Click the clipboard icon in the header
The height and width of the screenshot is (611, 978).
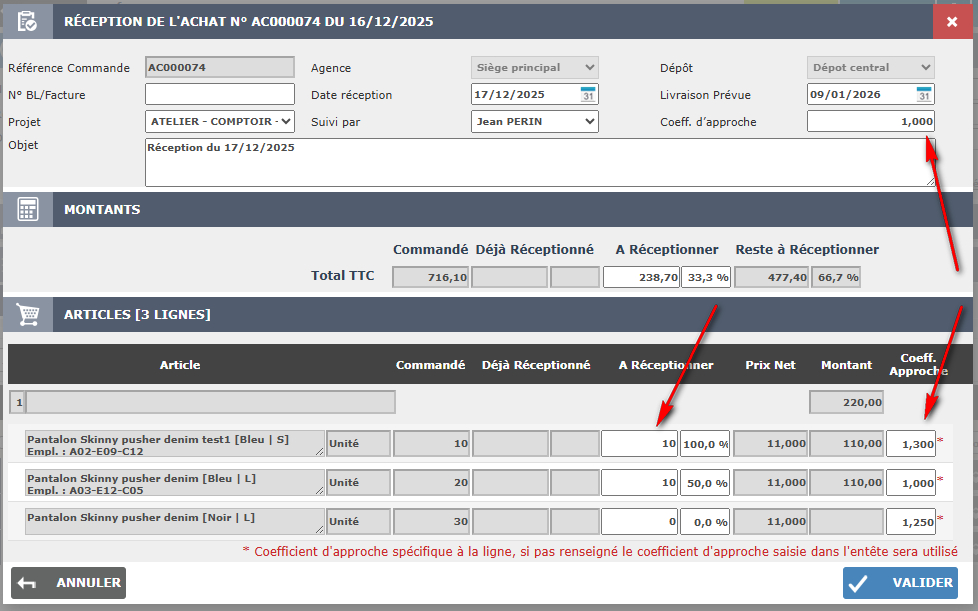[x=27, y=21]
